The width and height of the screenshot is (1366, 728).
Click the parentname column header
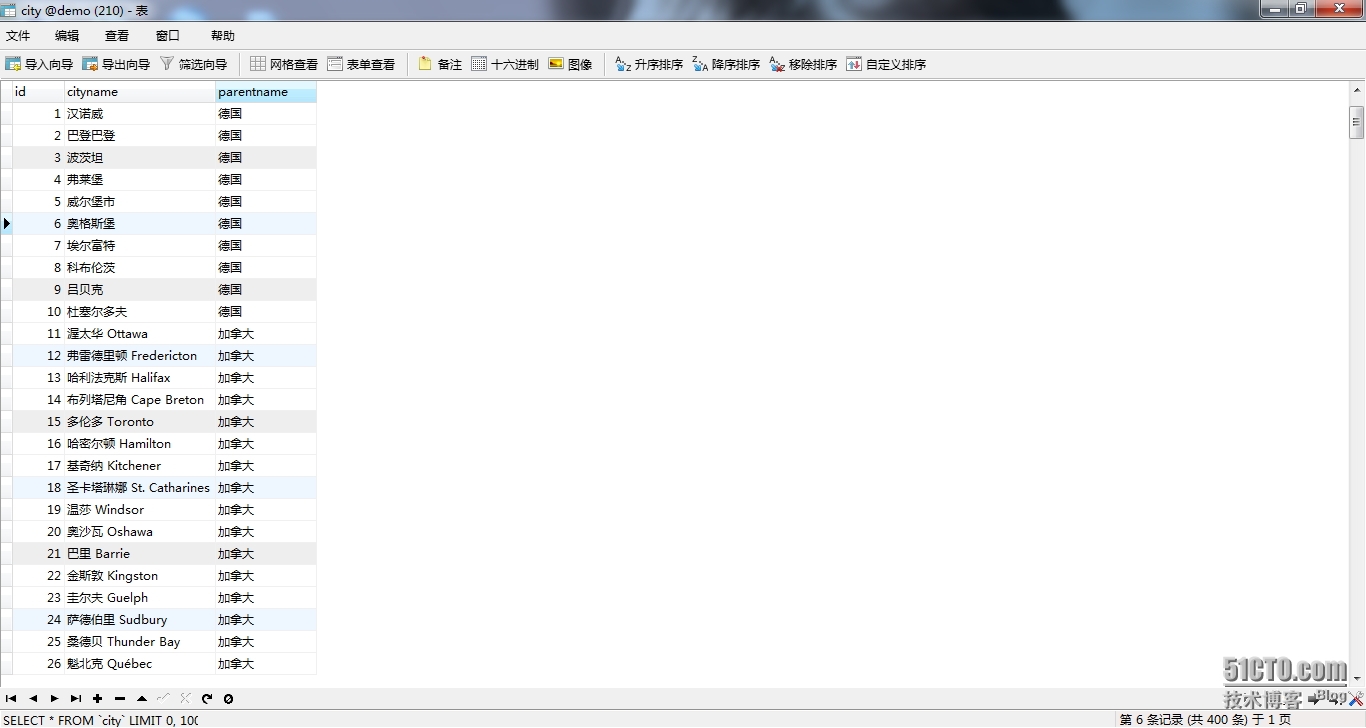point(266,92)
